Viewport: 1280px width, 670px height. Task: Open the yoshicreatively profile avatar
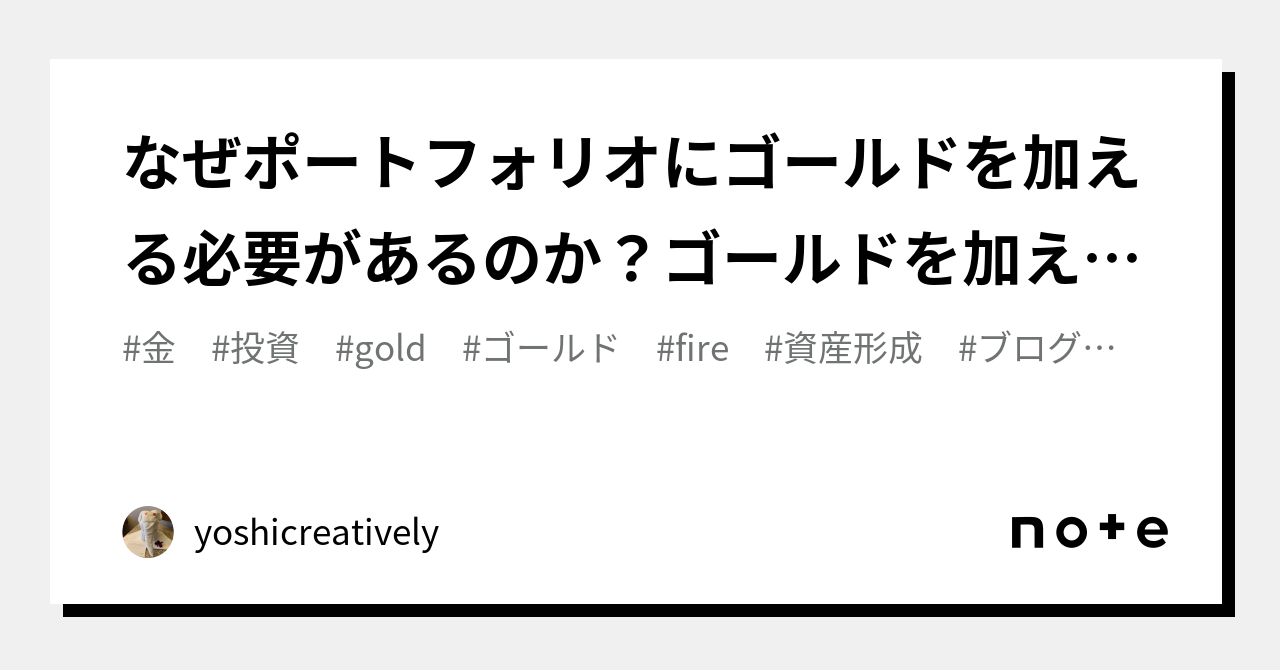pyautogui.click(x=148, y=532)
